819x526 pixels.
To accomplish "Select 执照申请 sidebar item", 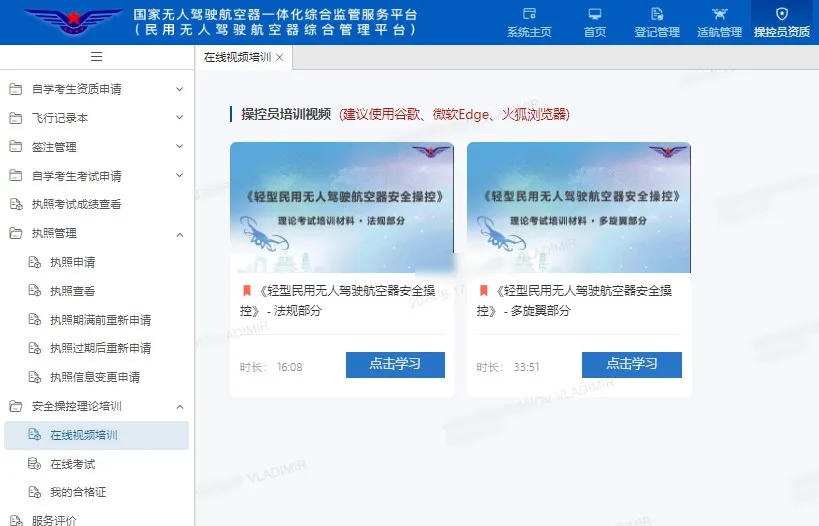I will point(72,262).
